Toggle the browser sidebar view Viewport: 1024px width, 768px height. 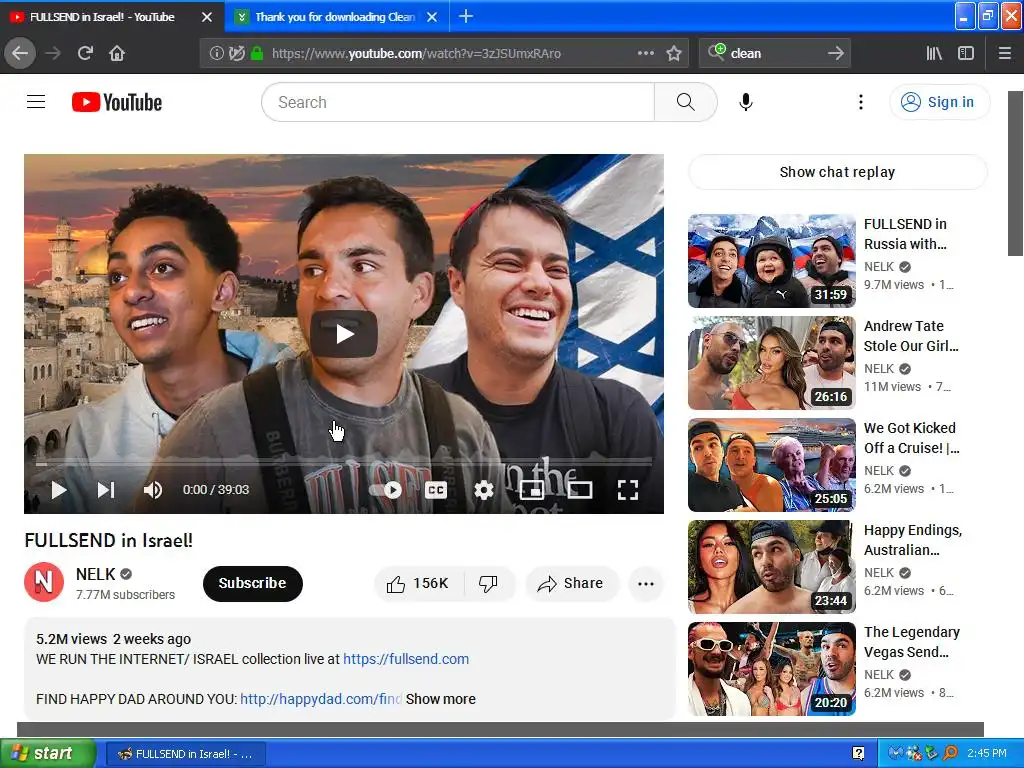click(966, 53)
